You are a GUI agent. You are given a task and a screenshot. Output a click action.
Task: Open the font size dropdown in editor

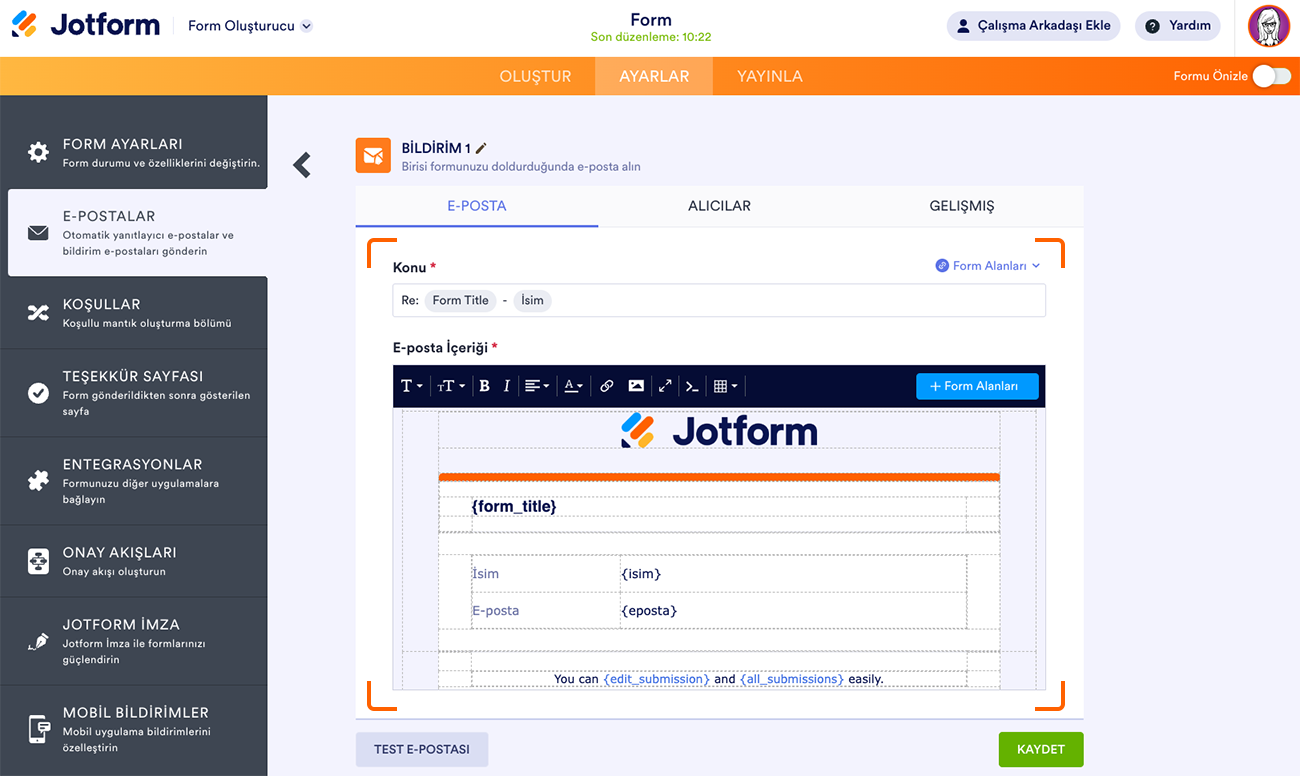coord(450,386)
